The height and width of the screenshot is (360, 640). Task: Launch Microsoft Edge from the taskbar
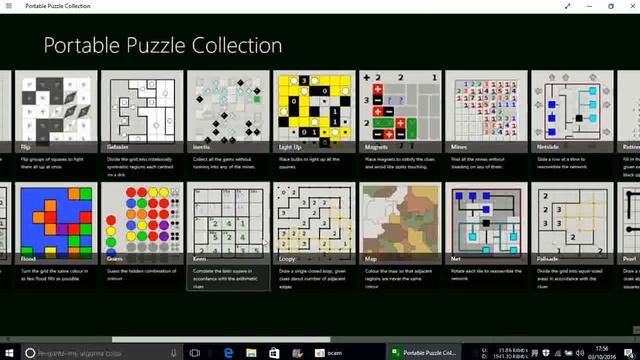[228, 353]
